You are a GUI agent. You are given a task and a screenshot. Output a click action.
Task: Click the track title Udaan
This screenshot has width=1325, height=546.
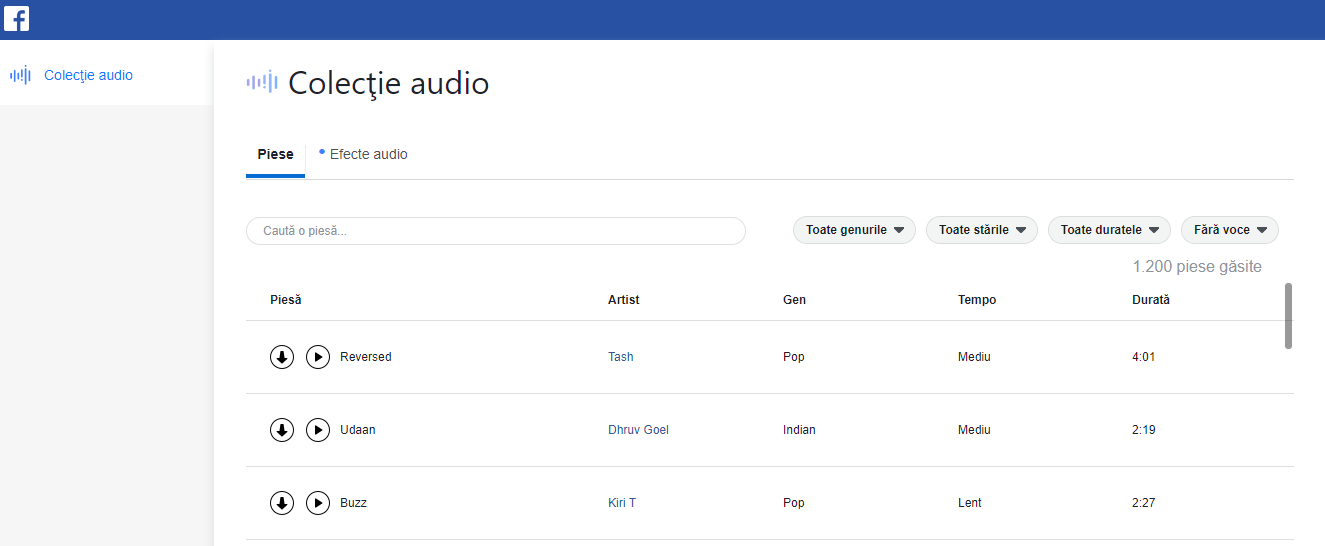[358, 430]
